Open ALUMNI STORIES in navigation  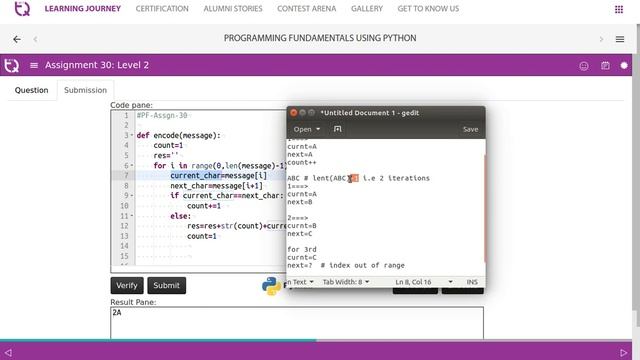click(x=233, y=9)
